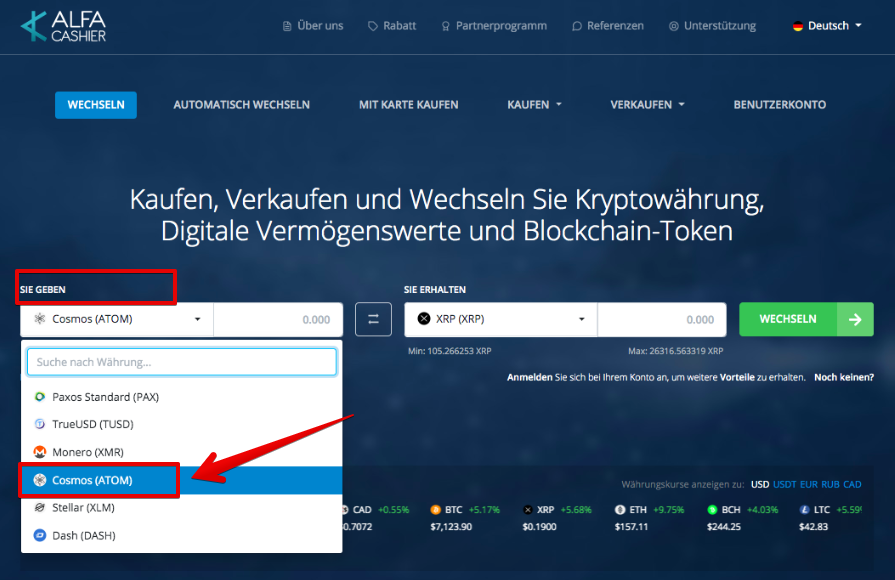Click the ETH price $157.11
This screenshot has width=895, height=580.
(x=631, y=526)
